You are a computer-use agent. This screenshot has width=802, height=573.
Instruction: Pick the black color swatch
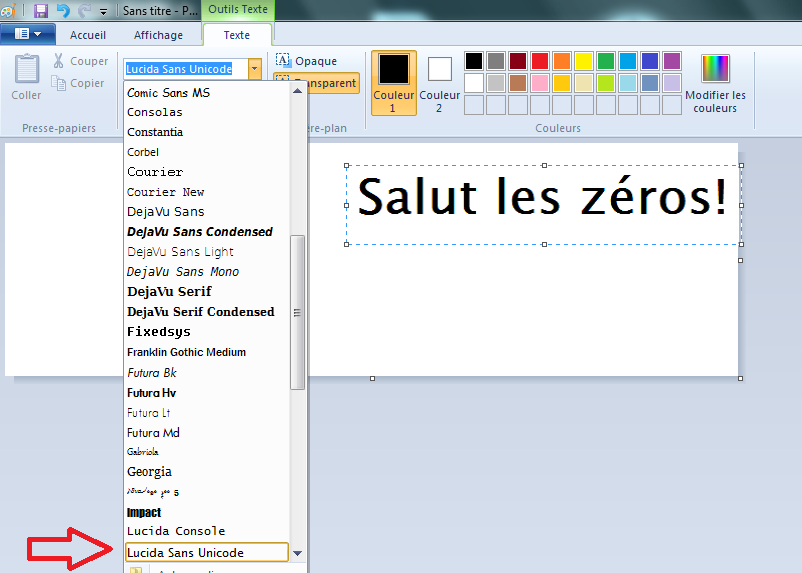pyautogui.click(x=474, y=61)
